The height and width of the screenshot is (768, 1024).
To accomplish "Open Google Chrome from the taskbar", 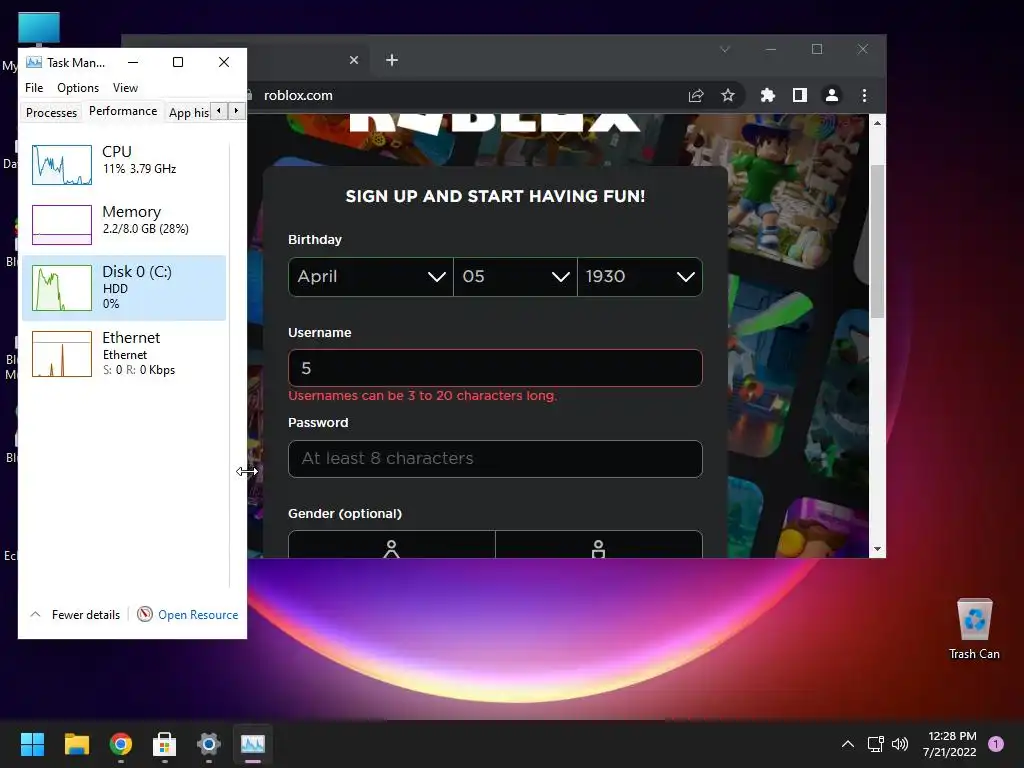I will (121, 744).
